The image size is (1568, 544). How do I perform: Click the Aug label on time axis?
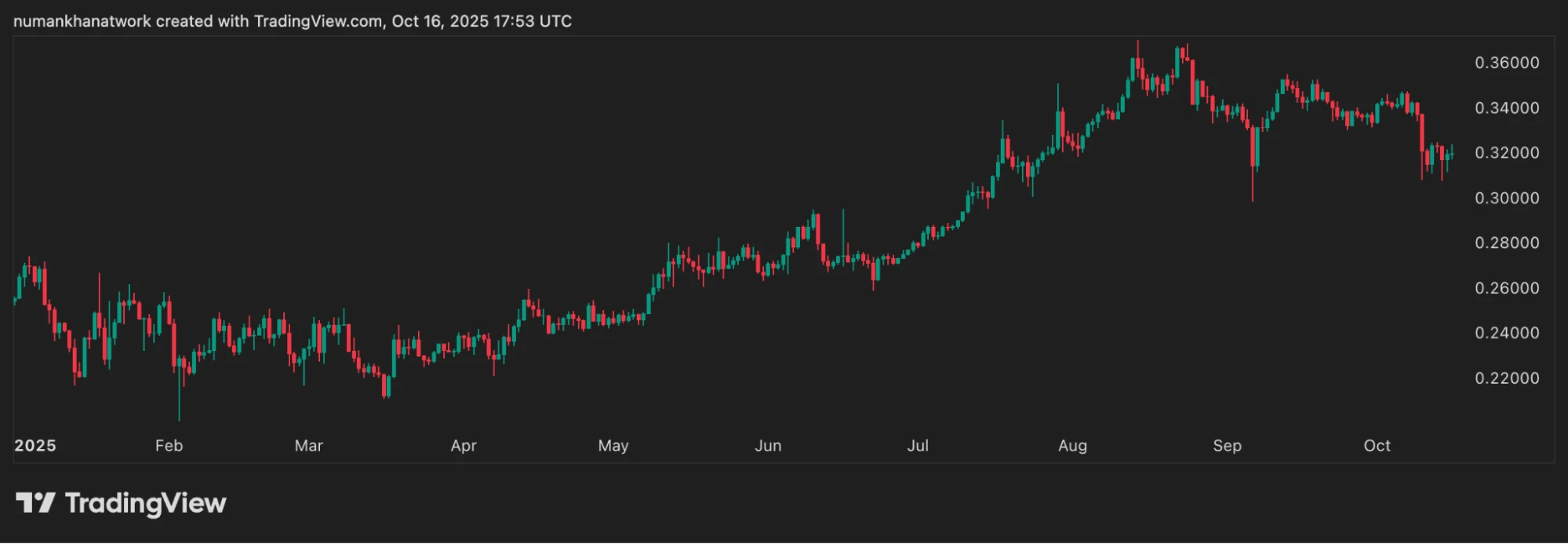(x=1072, y=445)
